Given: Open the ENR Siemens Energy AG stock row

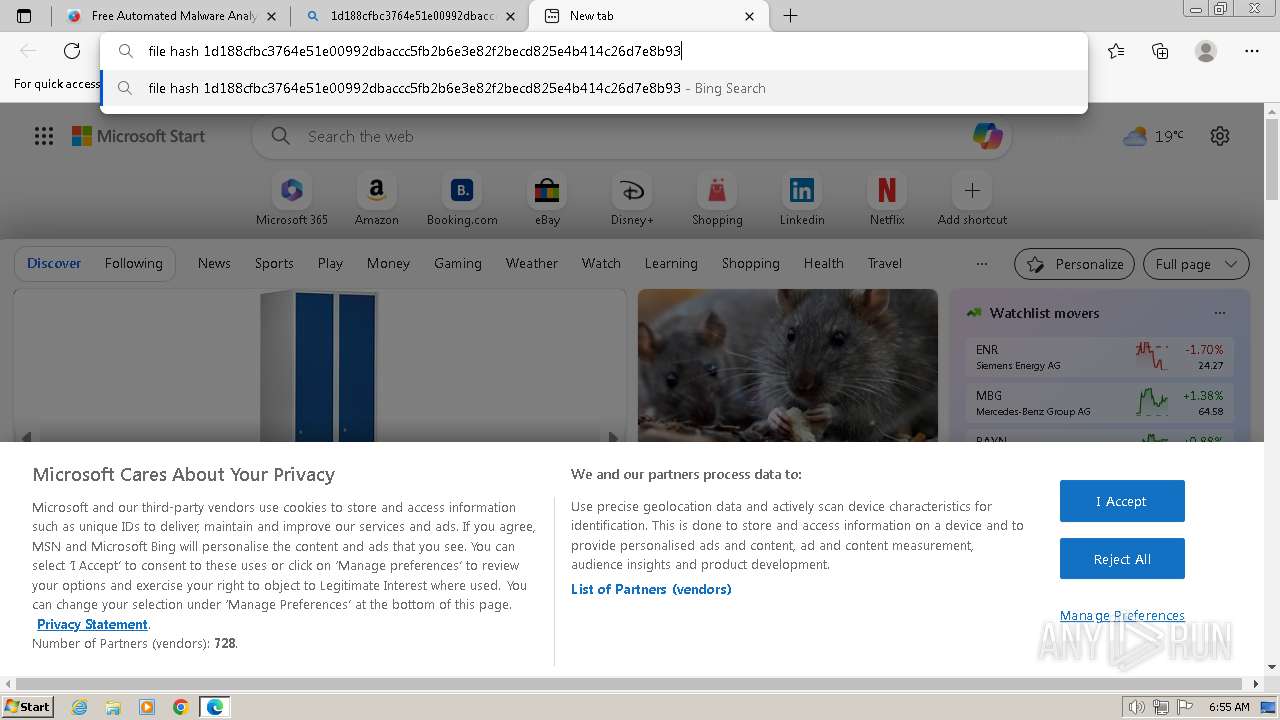Looking at the screenshot, I should 1098,357.
